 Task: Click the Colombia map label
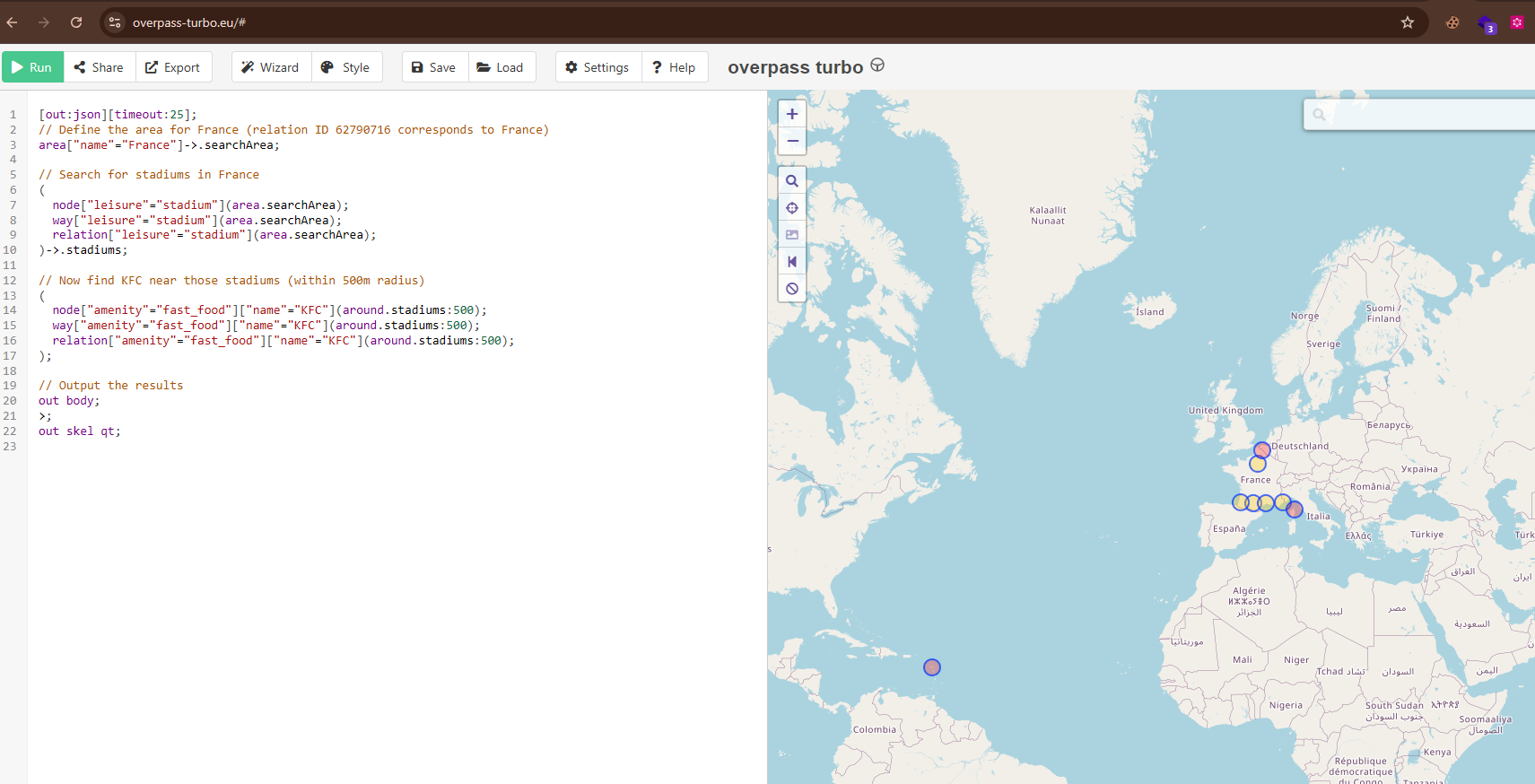pos(875,730)
